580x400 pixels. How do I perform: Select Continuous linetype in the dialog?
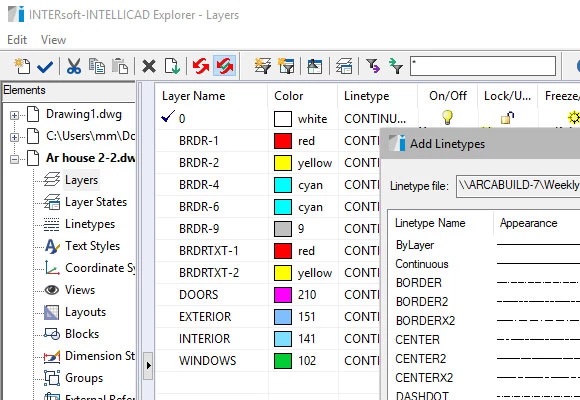pyautogui.click(x=422, y=264)
